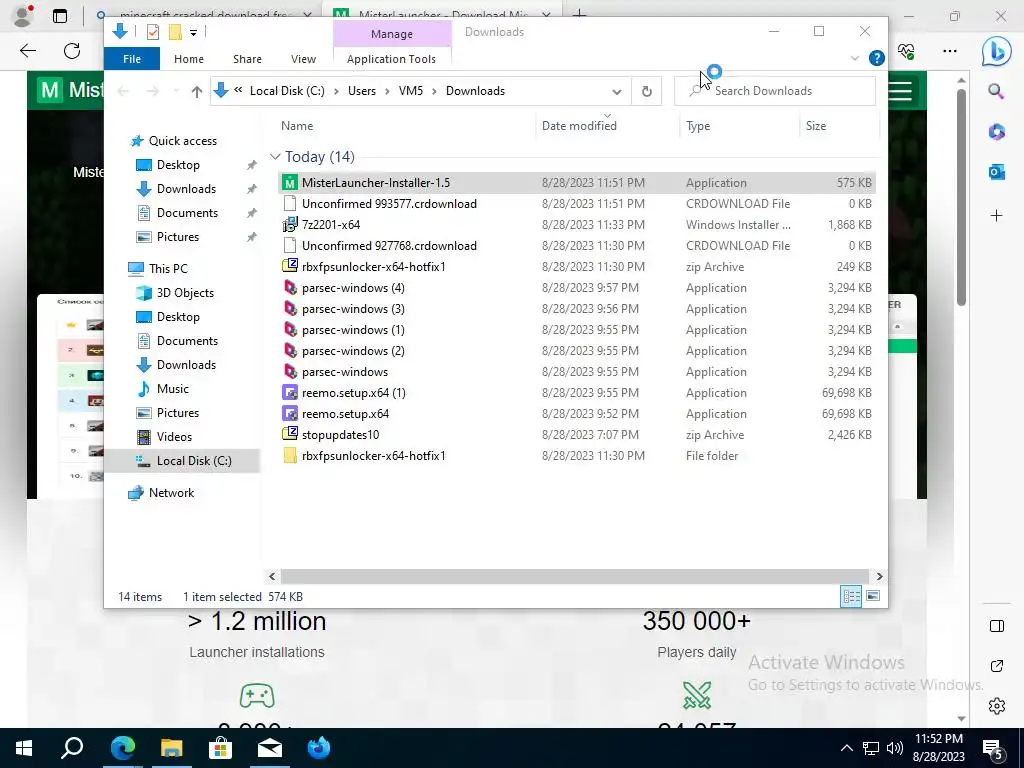This screenshot has height=768, width=1024.
Task: Show hidden system tray icons
Action: click(846, 748)
